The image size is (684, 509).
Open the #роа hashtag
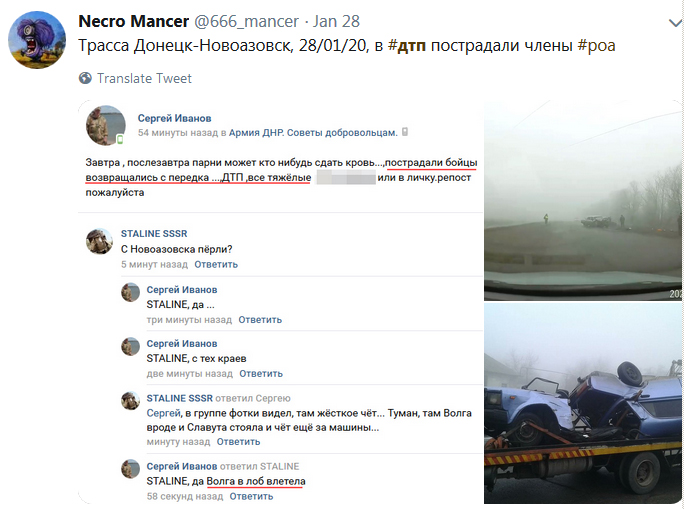point(596,45)
